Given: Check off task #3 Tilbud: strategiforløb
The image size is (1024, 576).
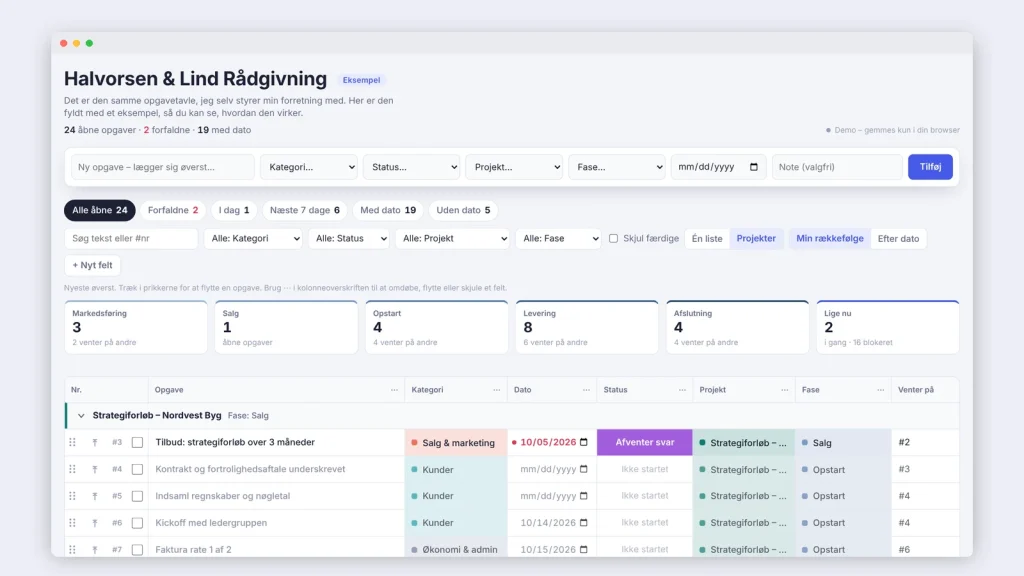Looking at the screenshot, I should (137, 442).
